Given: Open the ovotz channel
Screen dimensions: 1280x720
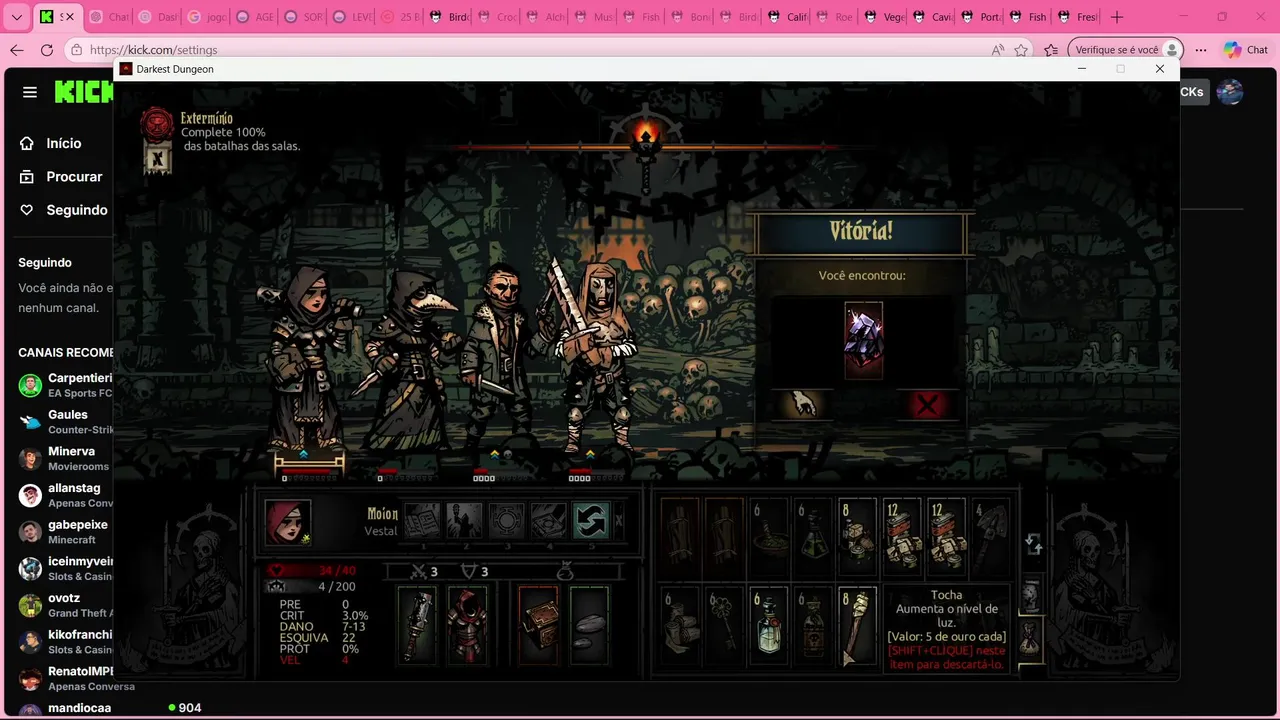Looking at the screenshot, I should (65, 605).
